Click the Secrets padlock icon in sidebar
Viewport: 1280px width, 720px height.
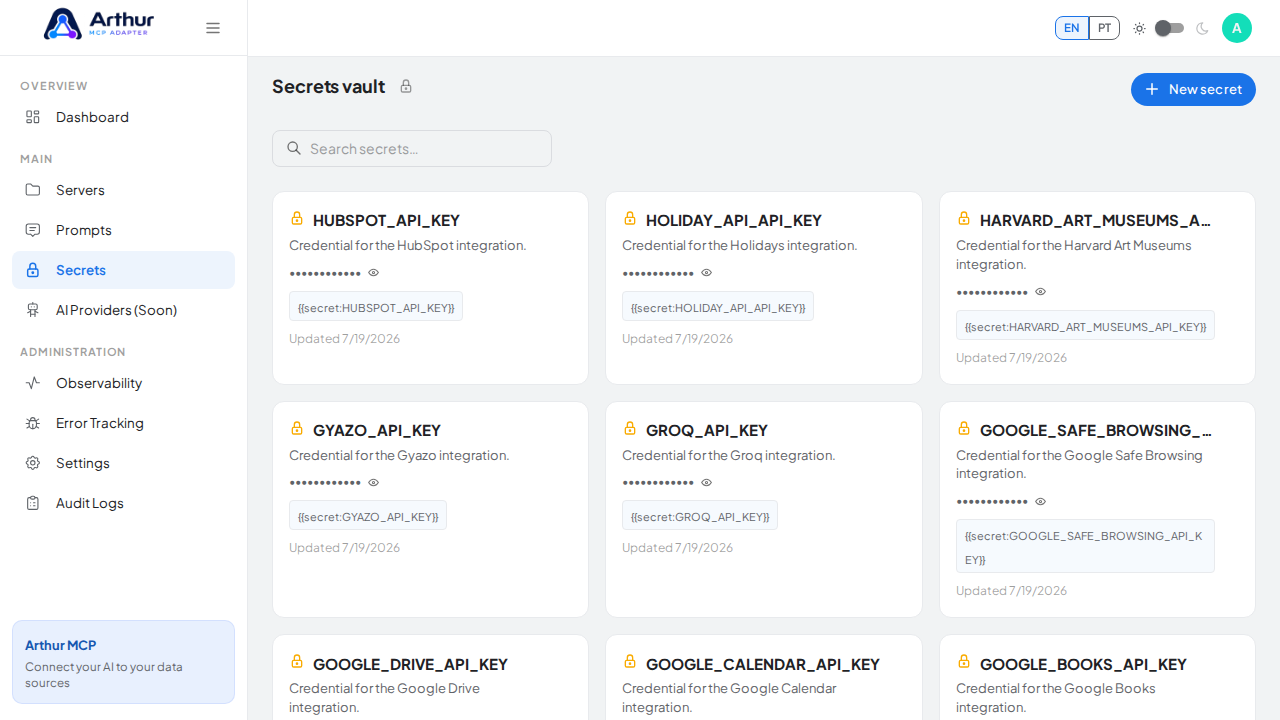[33, 270]
